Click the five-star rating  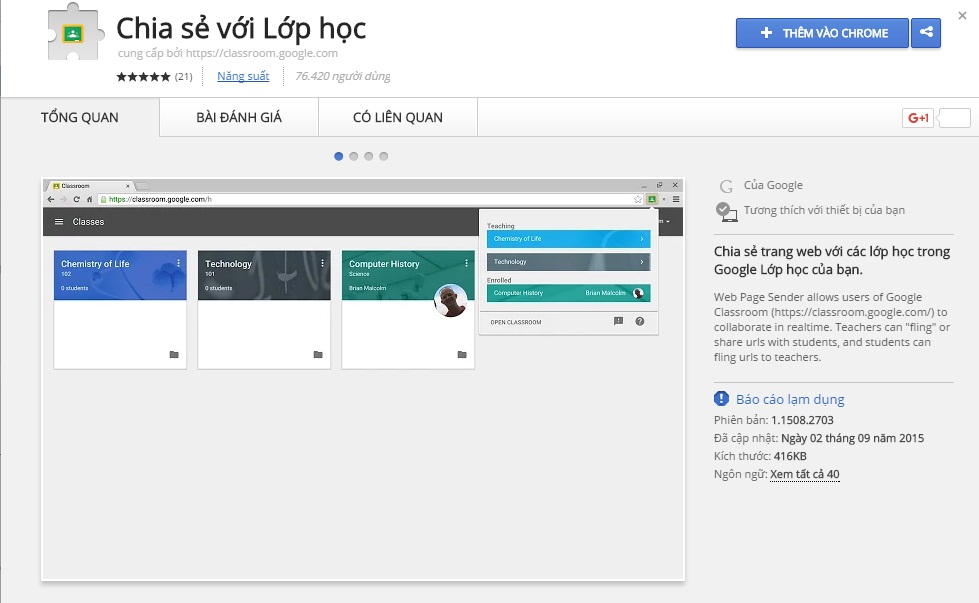point(143,76)
